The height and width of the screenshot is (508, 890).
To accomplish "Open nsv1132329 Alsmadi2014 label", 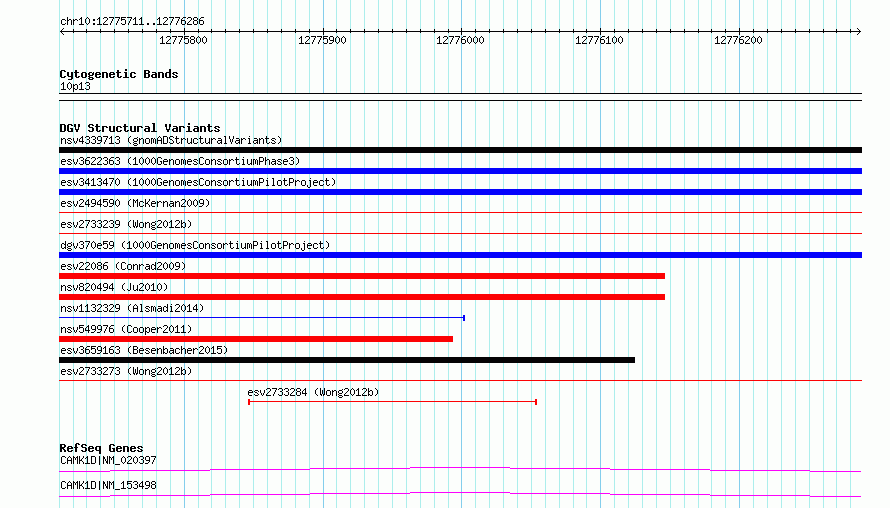I will coord(132,308).
